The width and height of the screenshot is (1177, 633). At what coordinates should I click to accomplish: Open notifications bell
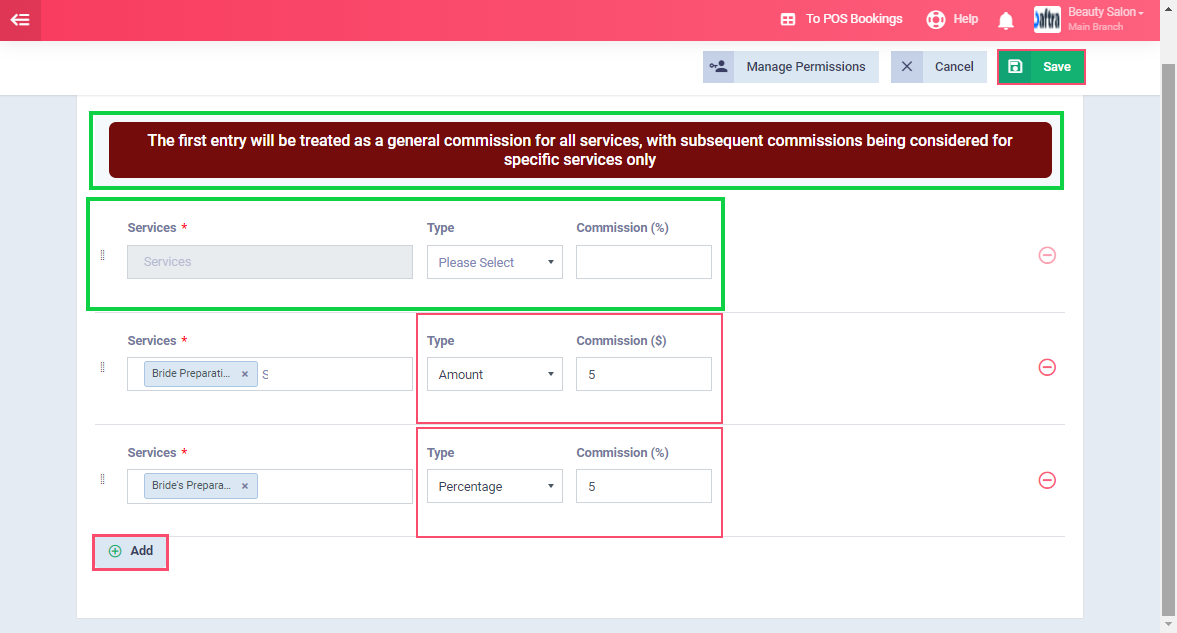pos(1006,20)
